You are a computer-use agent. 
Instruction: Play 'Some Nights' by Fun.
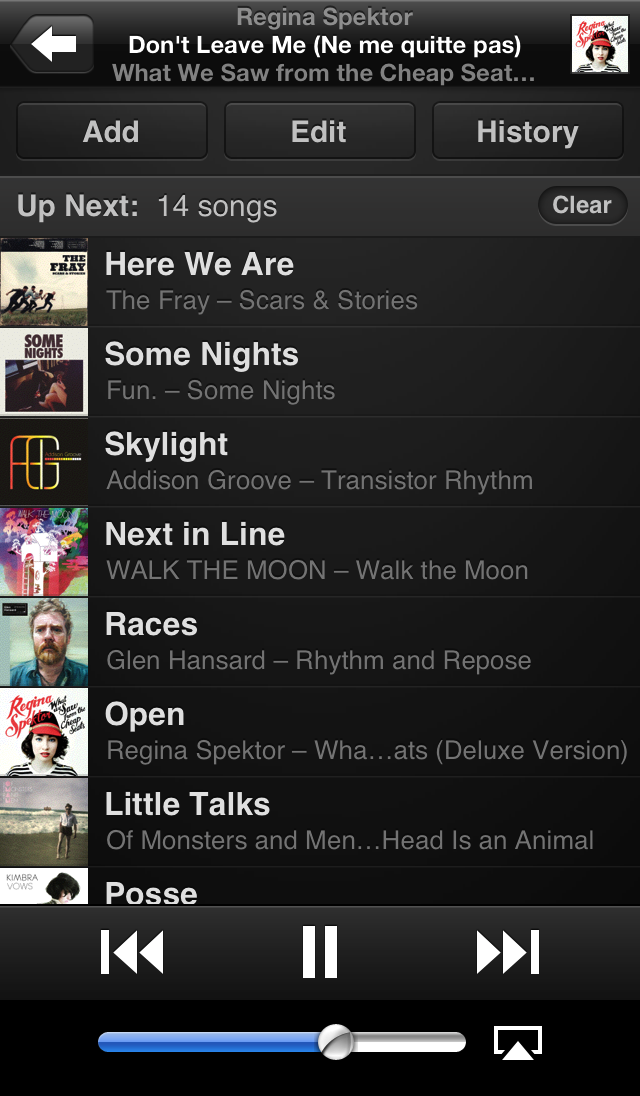point(320,372)
